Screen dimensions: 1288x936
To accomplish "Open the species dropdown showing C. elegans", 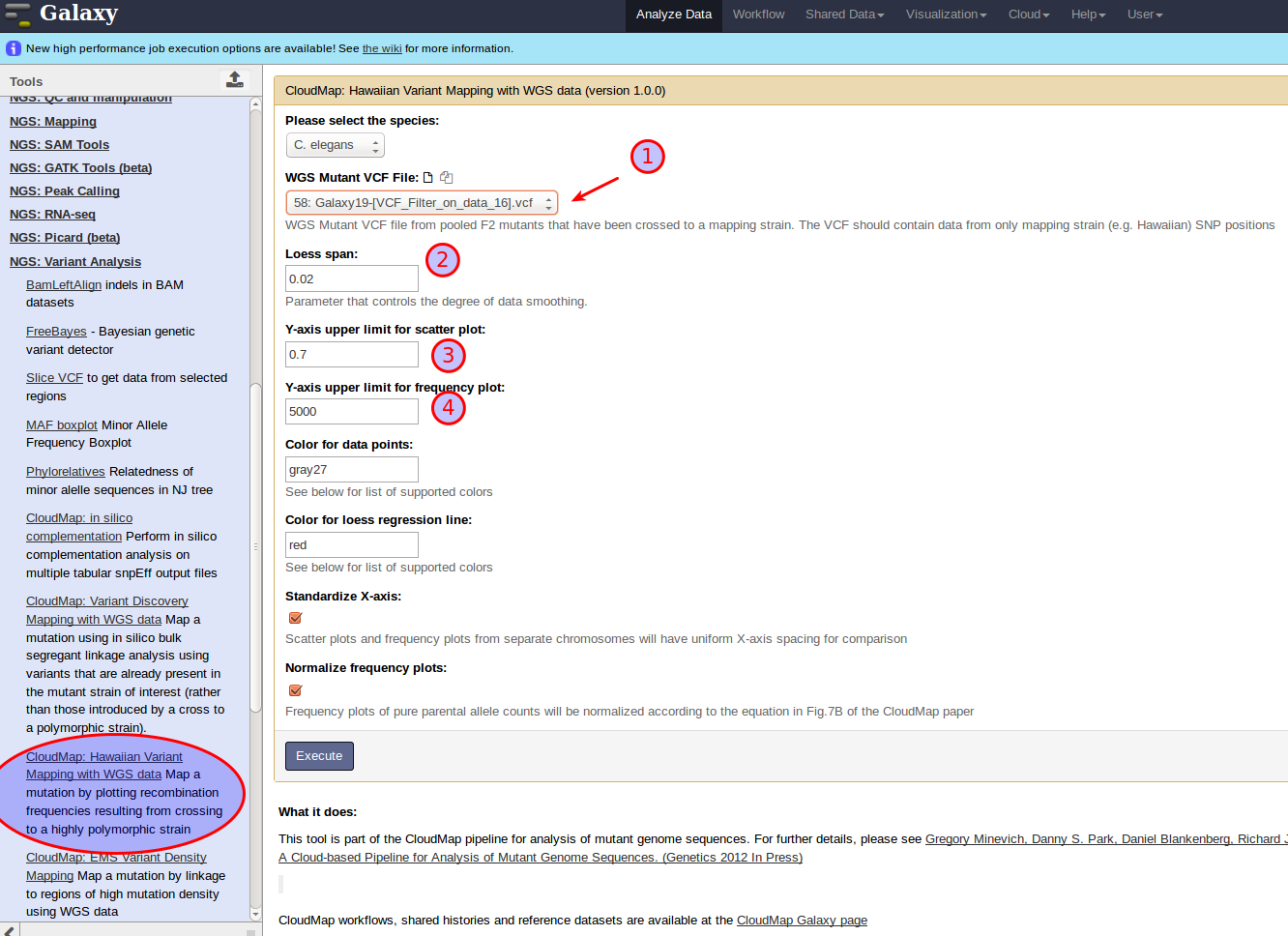I will coord(336,145).
